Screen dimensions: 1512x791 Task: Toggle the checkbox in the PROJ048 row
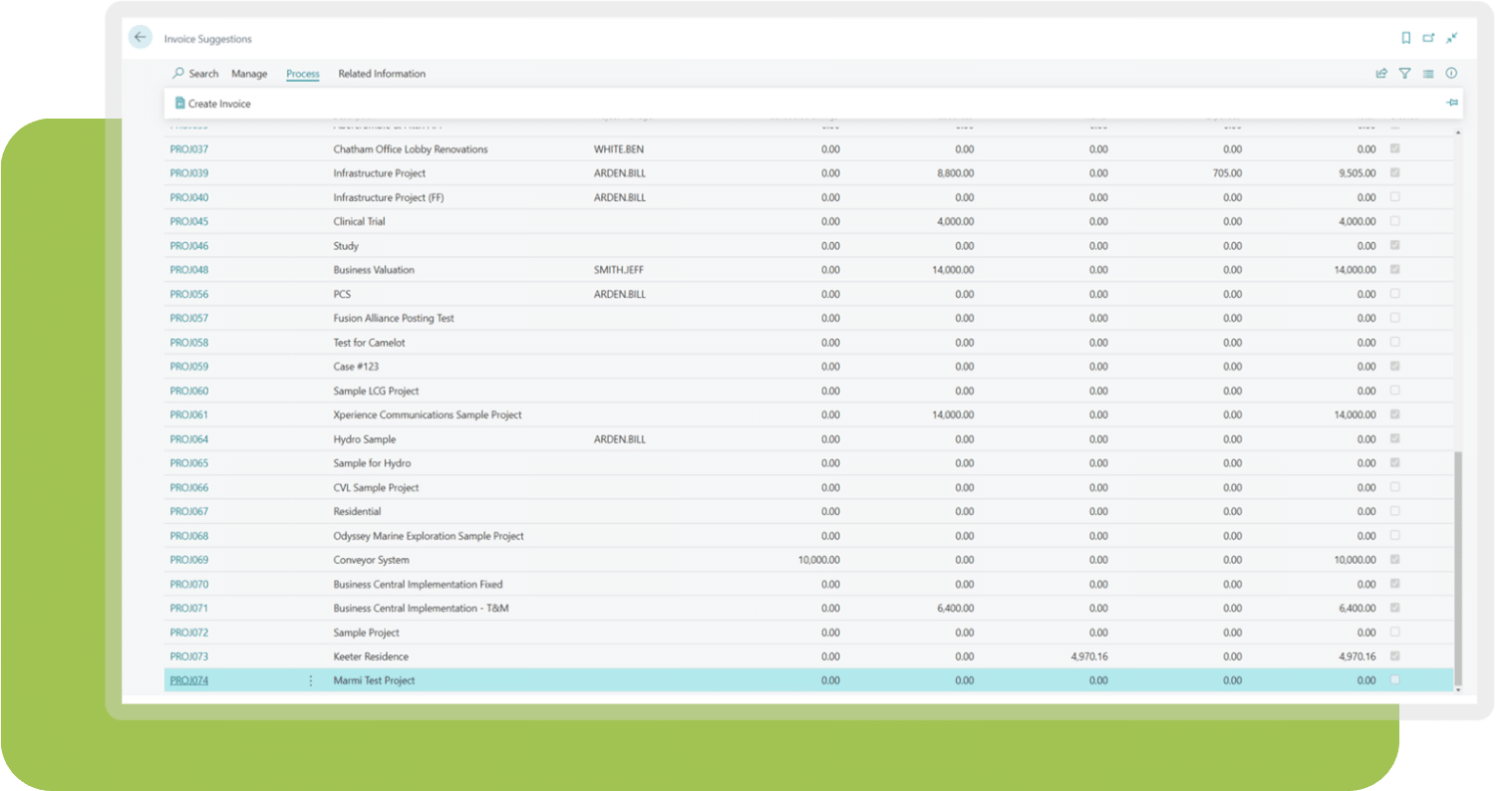(x=1394, y=269)
